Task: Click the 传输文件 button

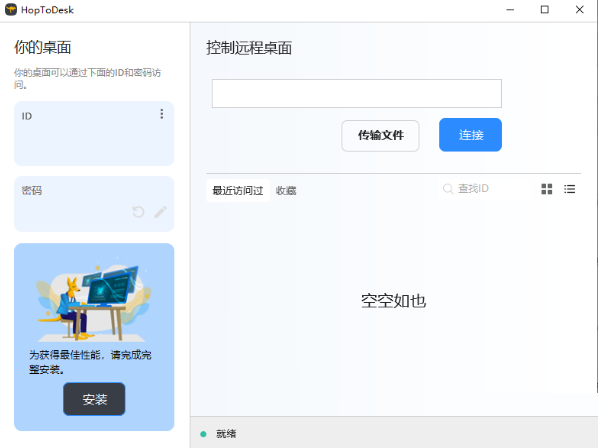Action: coord(380,136)
